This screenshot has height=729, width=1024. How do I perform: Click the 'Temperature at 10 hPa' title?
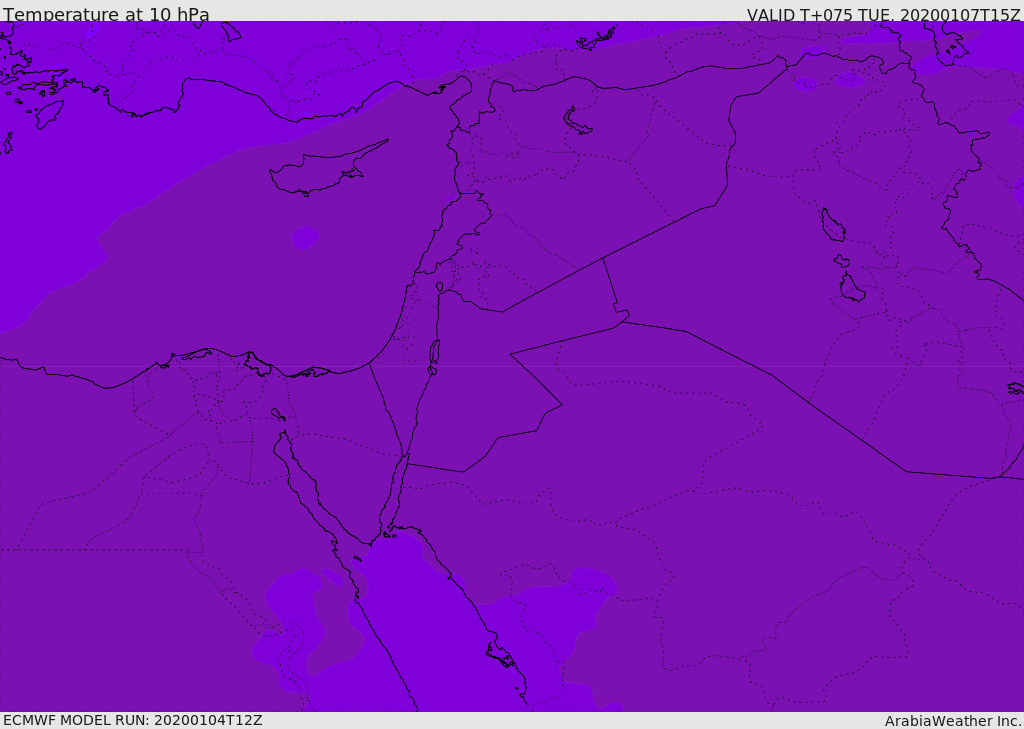[x=106, y=14]
